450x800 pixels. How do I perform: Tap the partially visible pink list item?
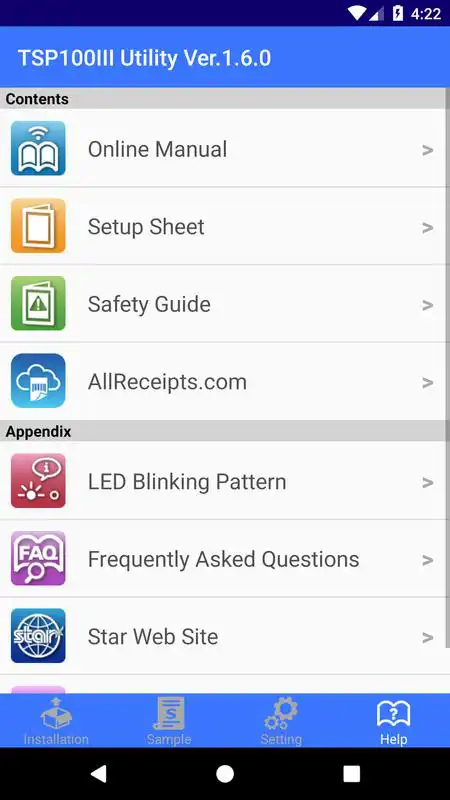[x=223, y=685]
